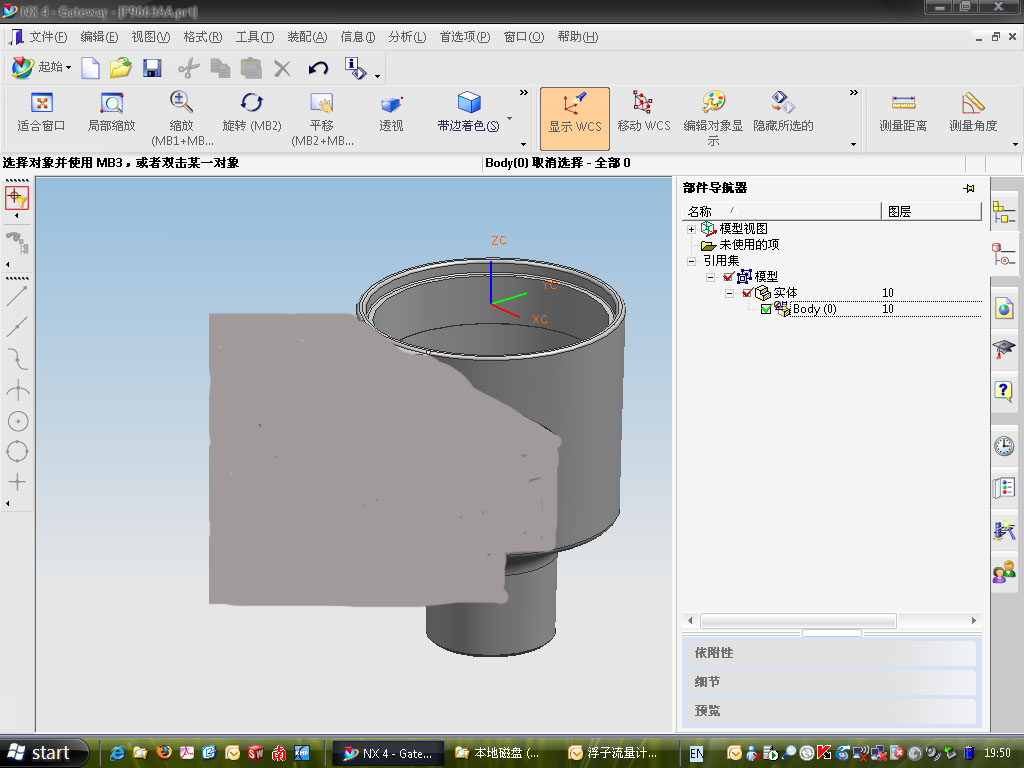Toggle the 实体 red checkbox
This screenshot has width=1024, height=768.
(x=748, y=293)
